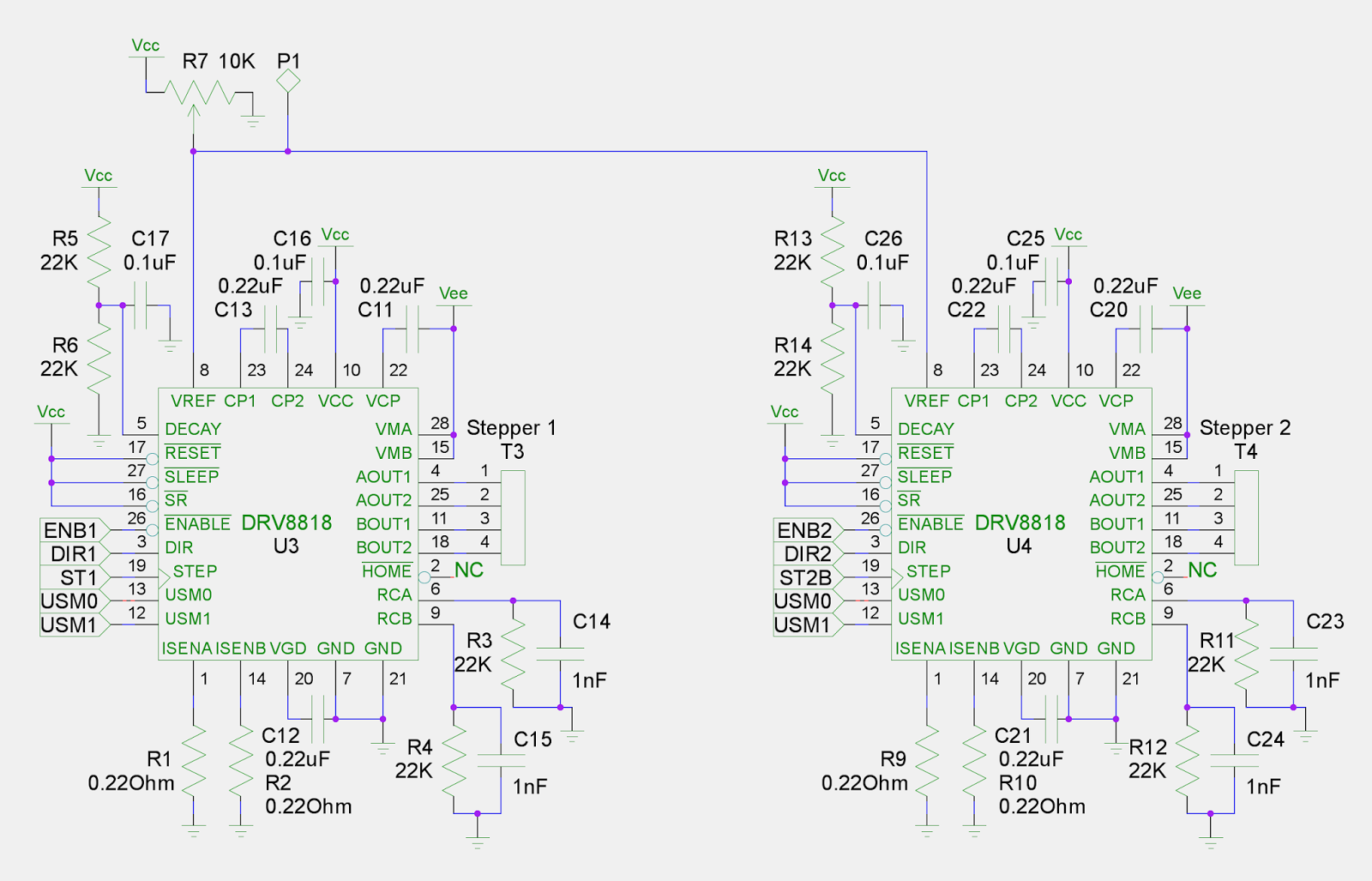This screenshot has height=881, width=1372.
Task: Pick the USM0 port tag beside U3
Action: pyautogui.click(x=75, y=601)
